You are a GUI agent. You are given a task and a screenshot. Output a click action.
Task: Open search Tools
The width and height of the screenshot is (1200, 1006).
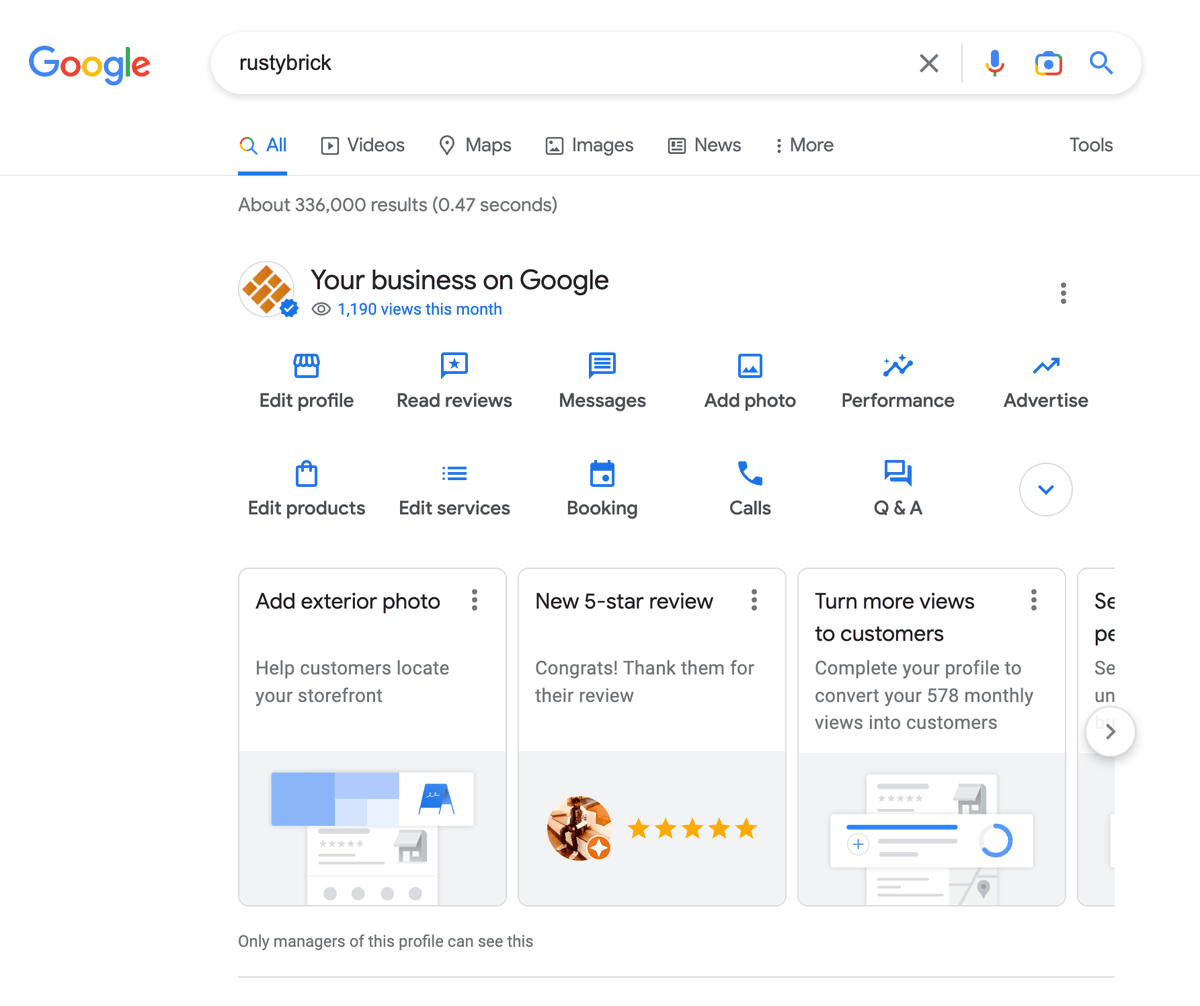pos(1091,145)
